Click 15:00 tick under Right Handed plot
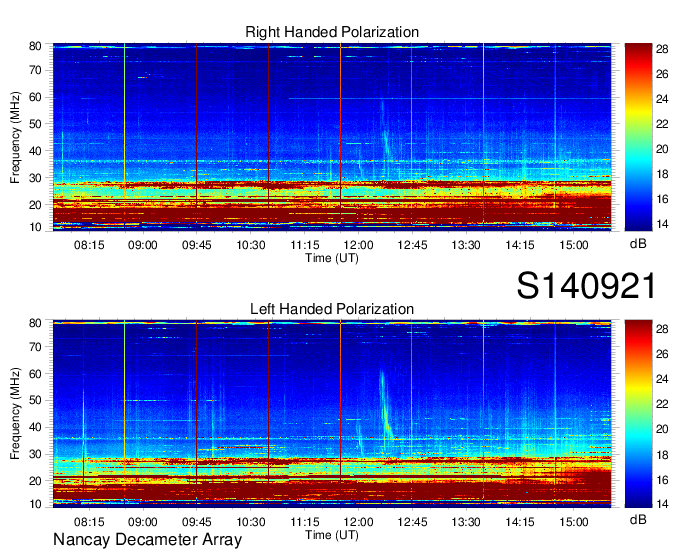This screenshot has width=680, height=552. pyautogui.click(x=573, y=245)
